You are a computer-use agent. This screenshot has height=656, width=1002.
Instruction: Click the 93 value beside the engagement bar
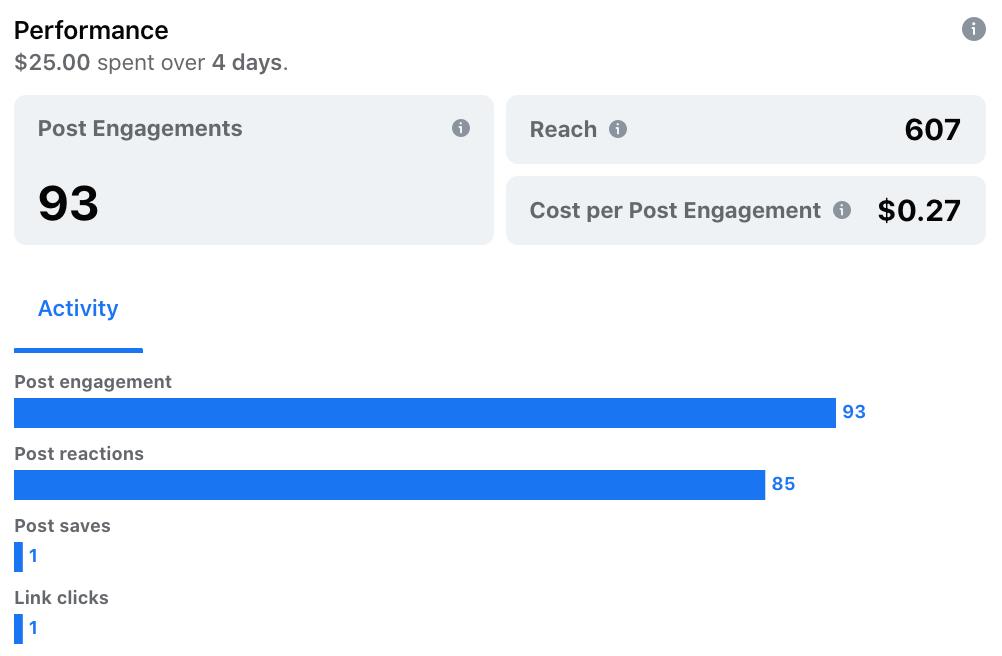[854, 412]
